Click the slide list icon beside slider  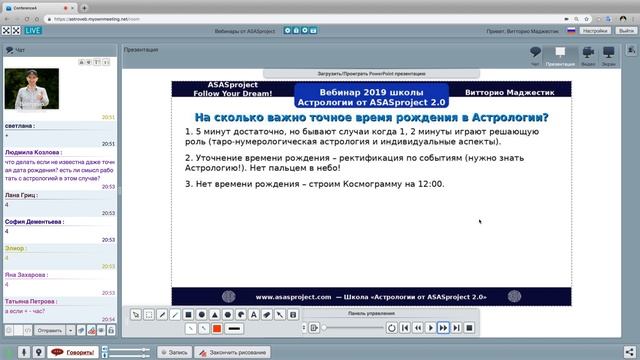tap(314, 328)
